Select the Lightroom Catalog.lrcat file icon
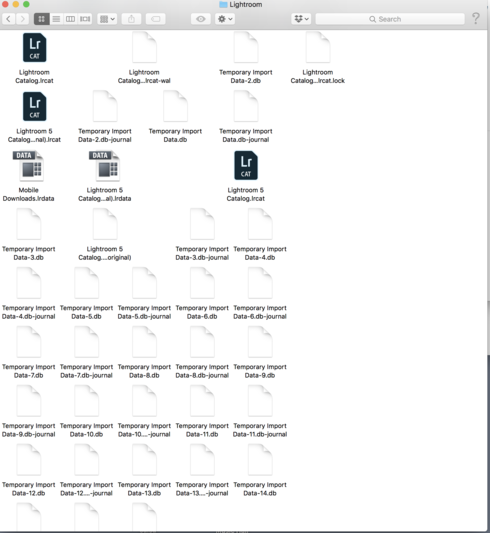The image size is (490, 533). tap(34, 48)
